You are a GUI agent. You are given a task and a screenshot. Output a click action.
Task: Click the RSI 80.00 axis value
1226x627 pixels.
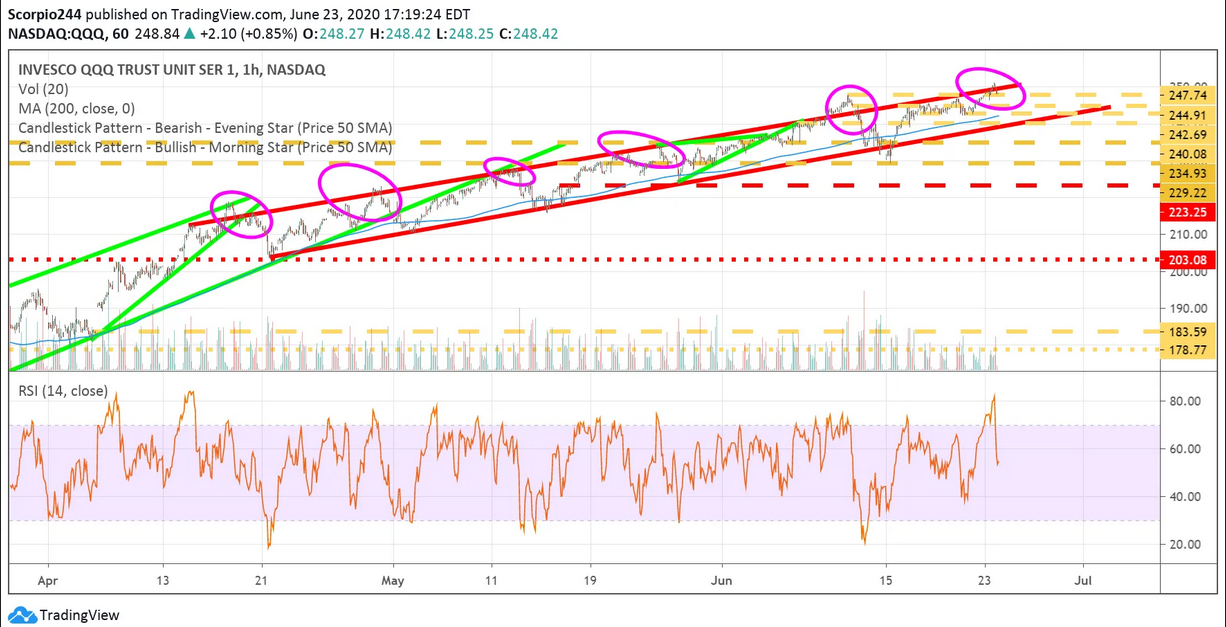pyautogui.click(x=1186, y=401)
